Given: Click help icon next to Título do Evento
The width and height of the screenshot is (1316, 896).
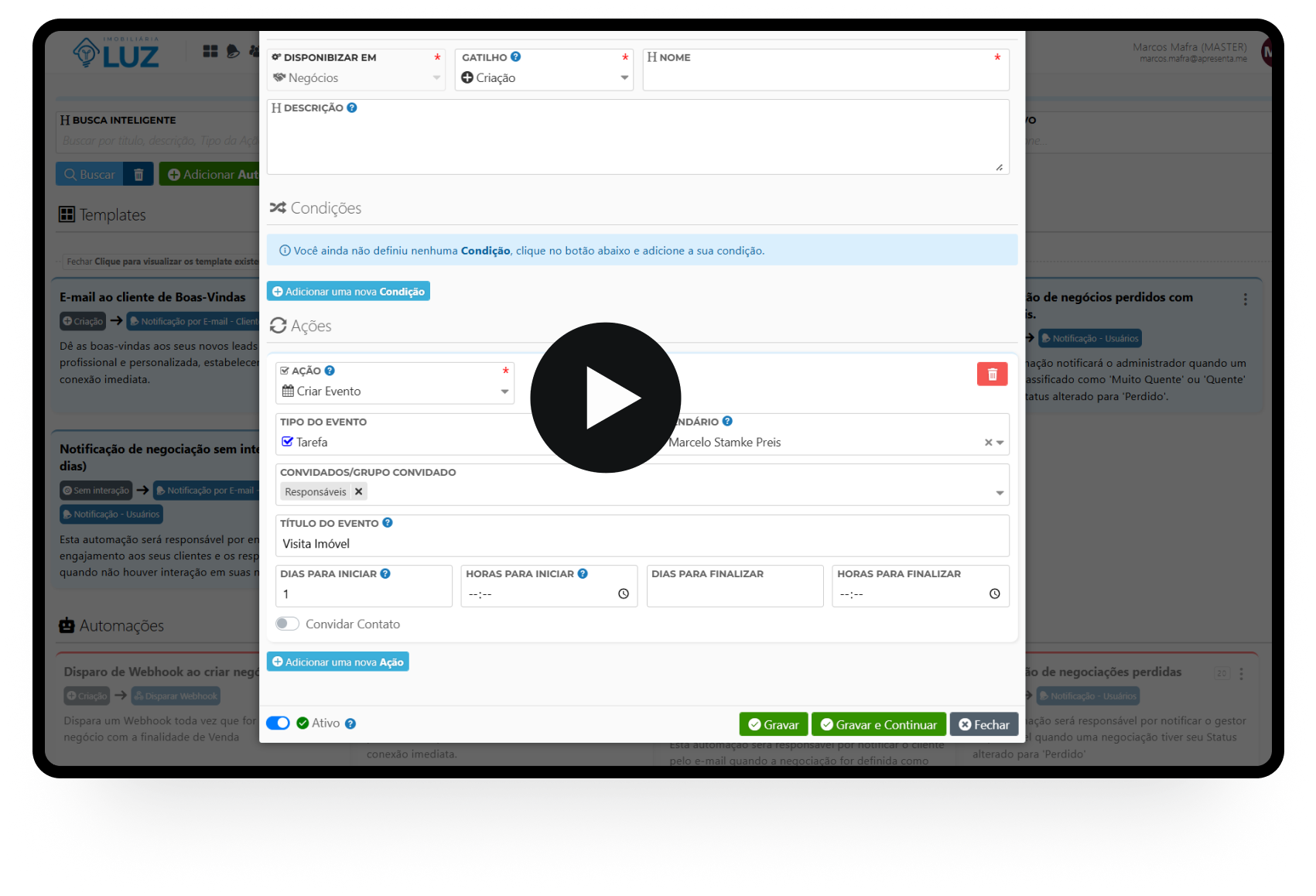Looking at the screenshot, I should (388, 523).
